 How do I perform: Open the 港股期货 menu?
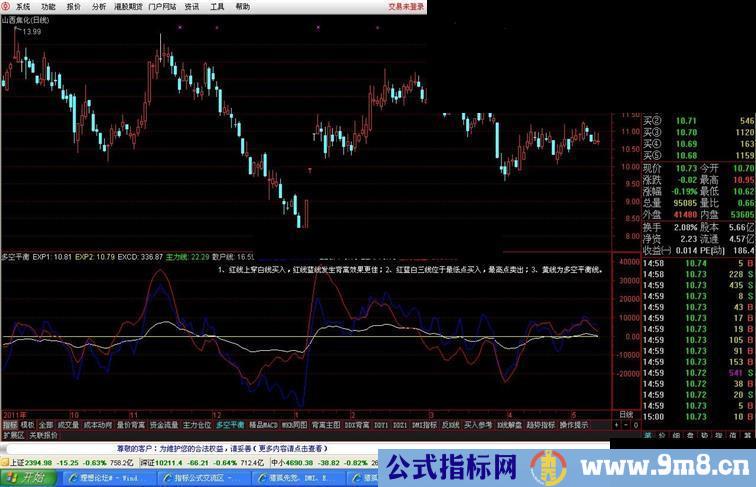[129, 6]
